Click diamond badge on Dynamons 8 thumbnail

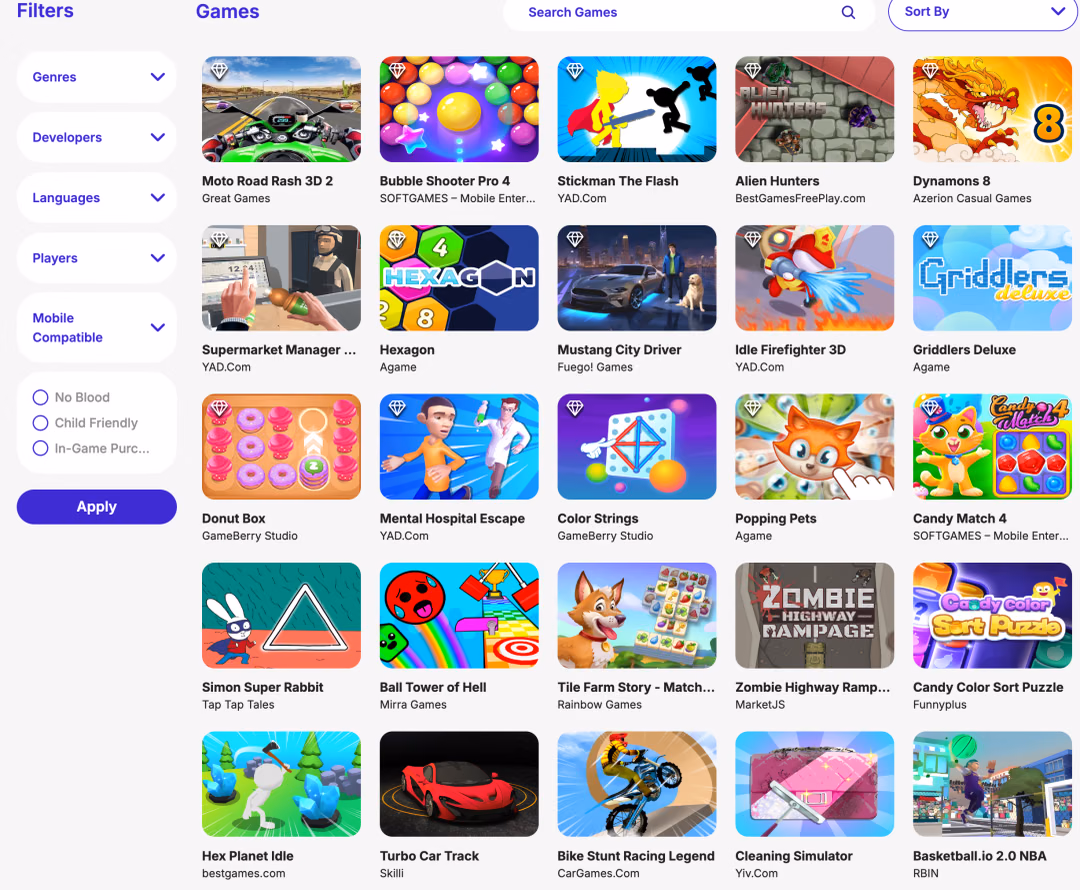coord(930,70)
